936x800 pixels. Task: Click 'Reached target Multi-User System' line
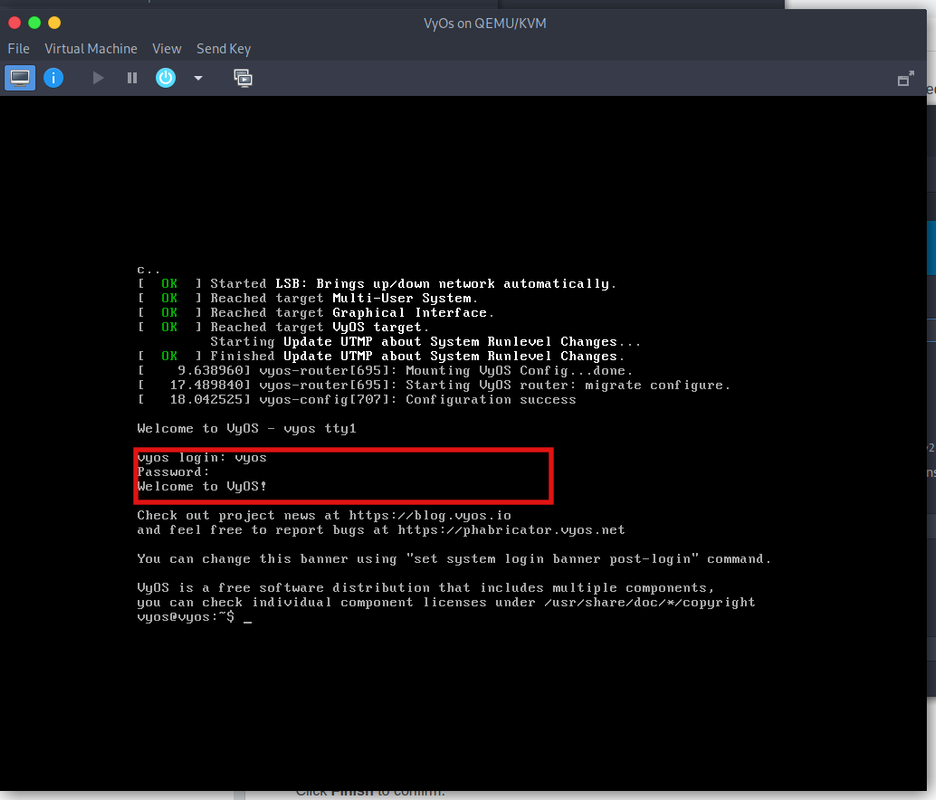(x=308, y=299)
